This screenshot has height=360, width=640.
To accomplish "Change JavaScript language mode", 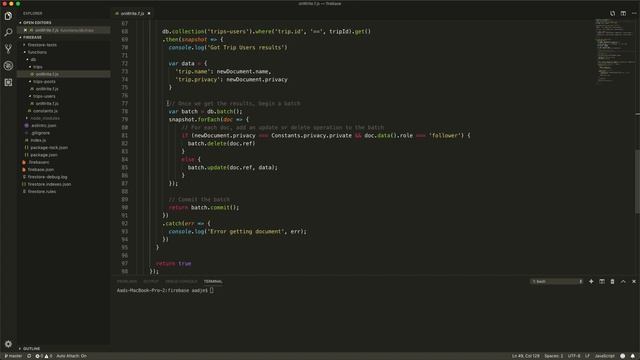I will 604,356.
